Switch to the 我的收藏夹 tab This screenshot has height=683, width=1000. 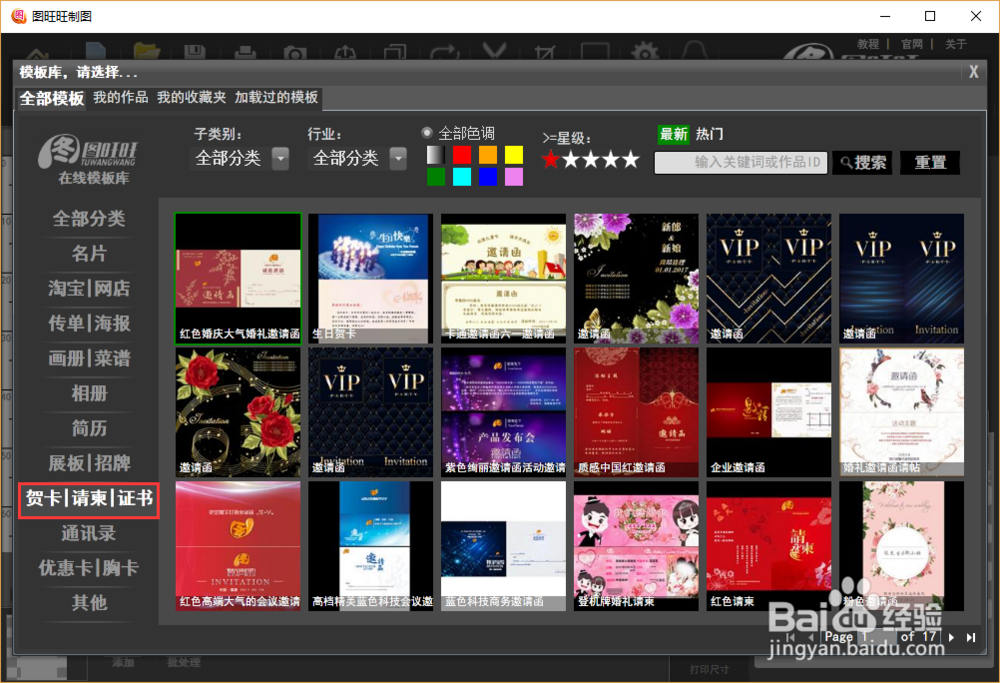pyautogui.click(x=191, y=97)
